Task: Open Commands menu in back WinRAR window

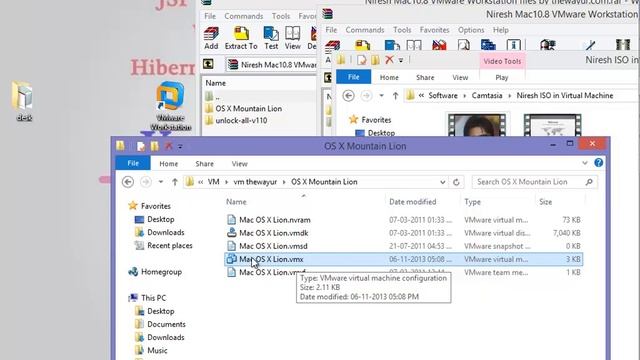Action: (244, 16)
